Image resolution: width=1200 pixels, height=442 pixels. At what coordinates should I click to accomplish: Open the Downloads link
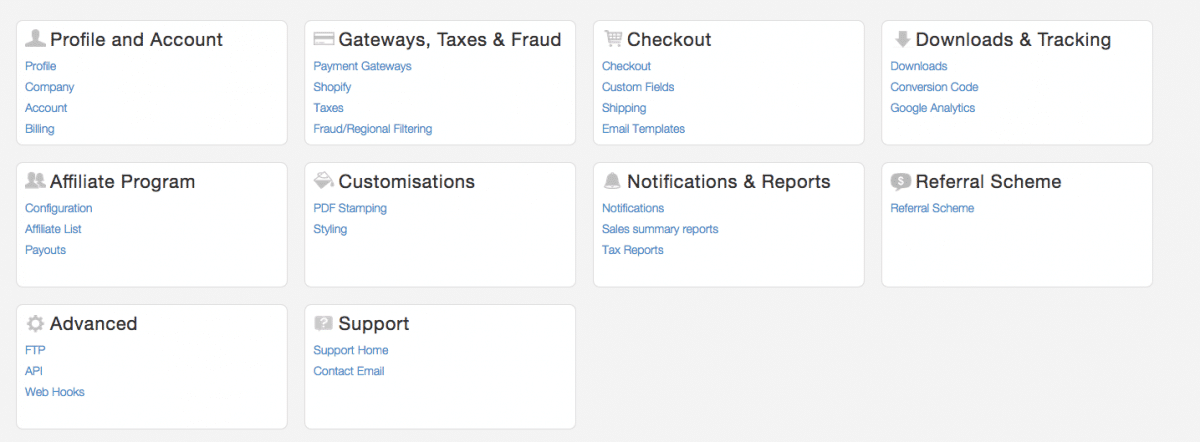(919, 66)
